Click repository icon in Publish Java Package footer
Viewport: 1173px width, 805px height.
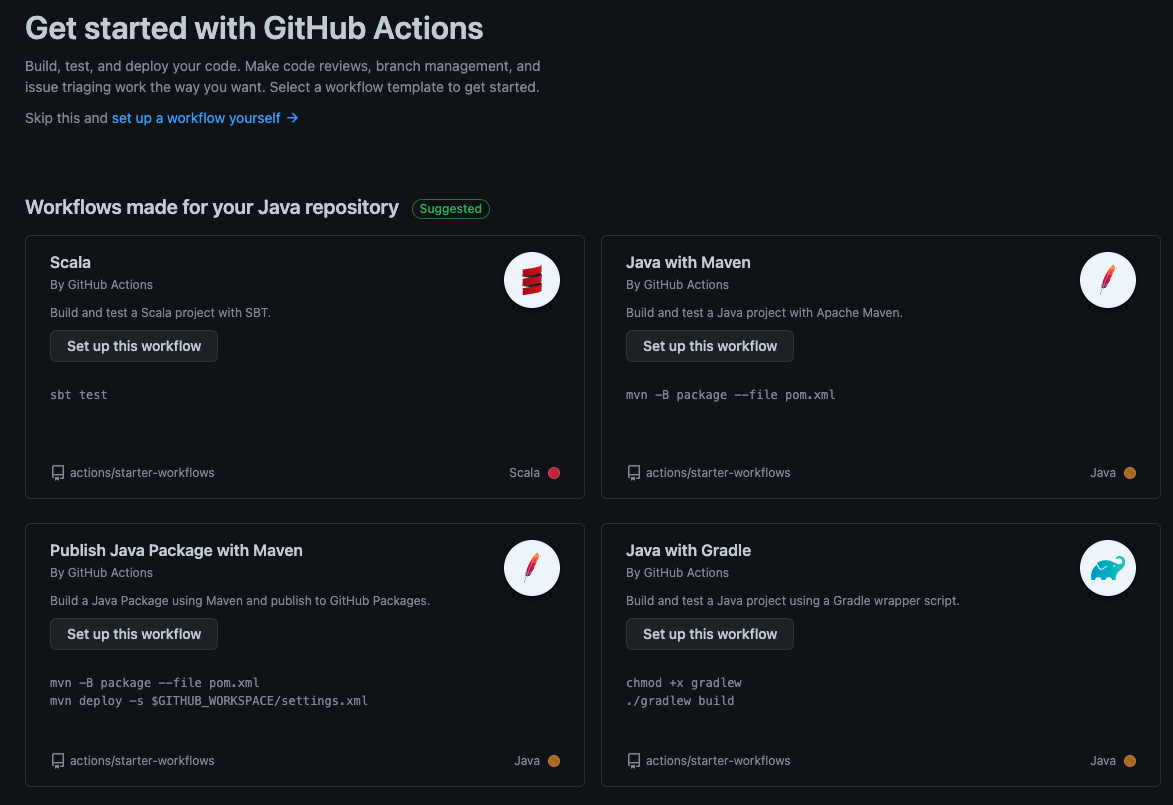(x=58, y=761)
